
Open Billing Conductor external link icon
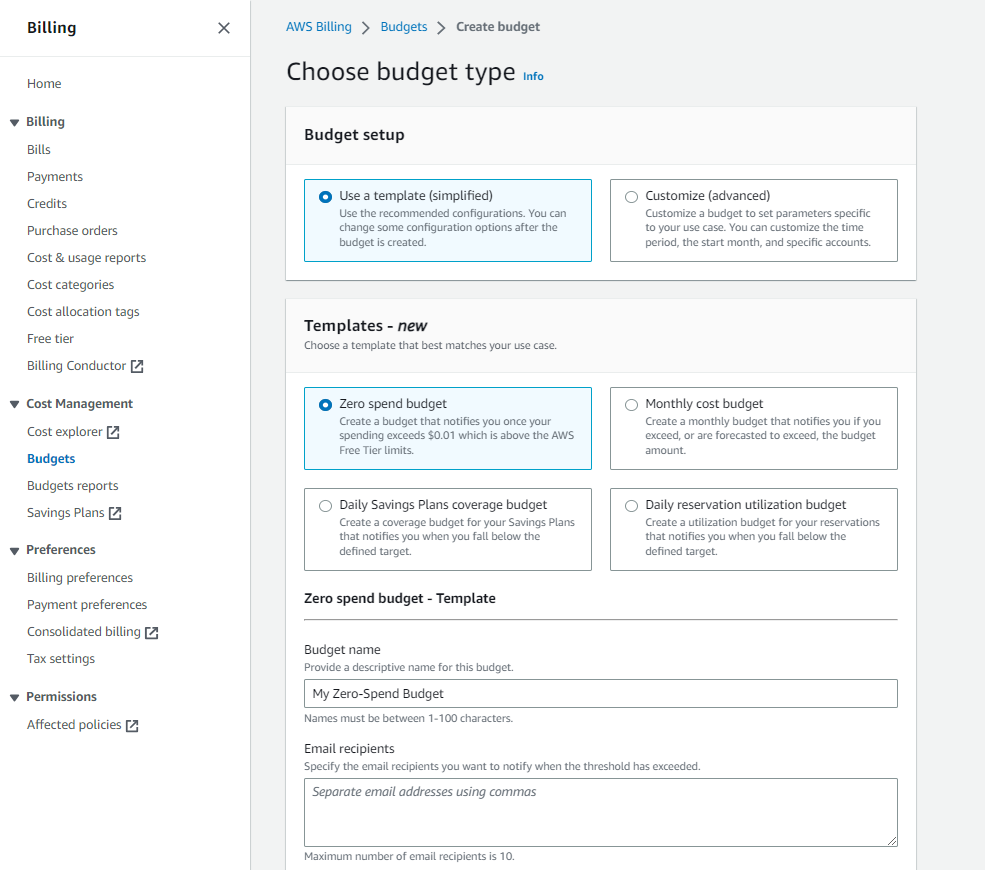(x=137, y=366)
